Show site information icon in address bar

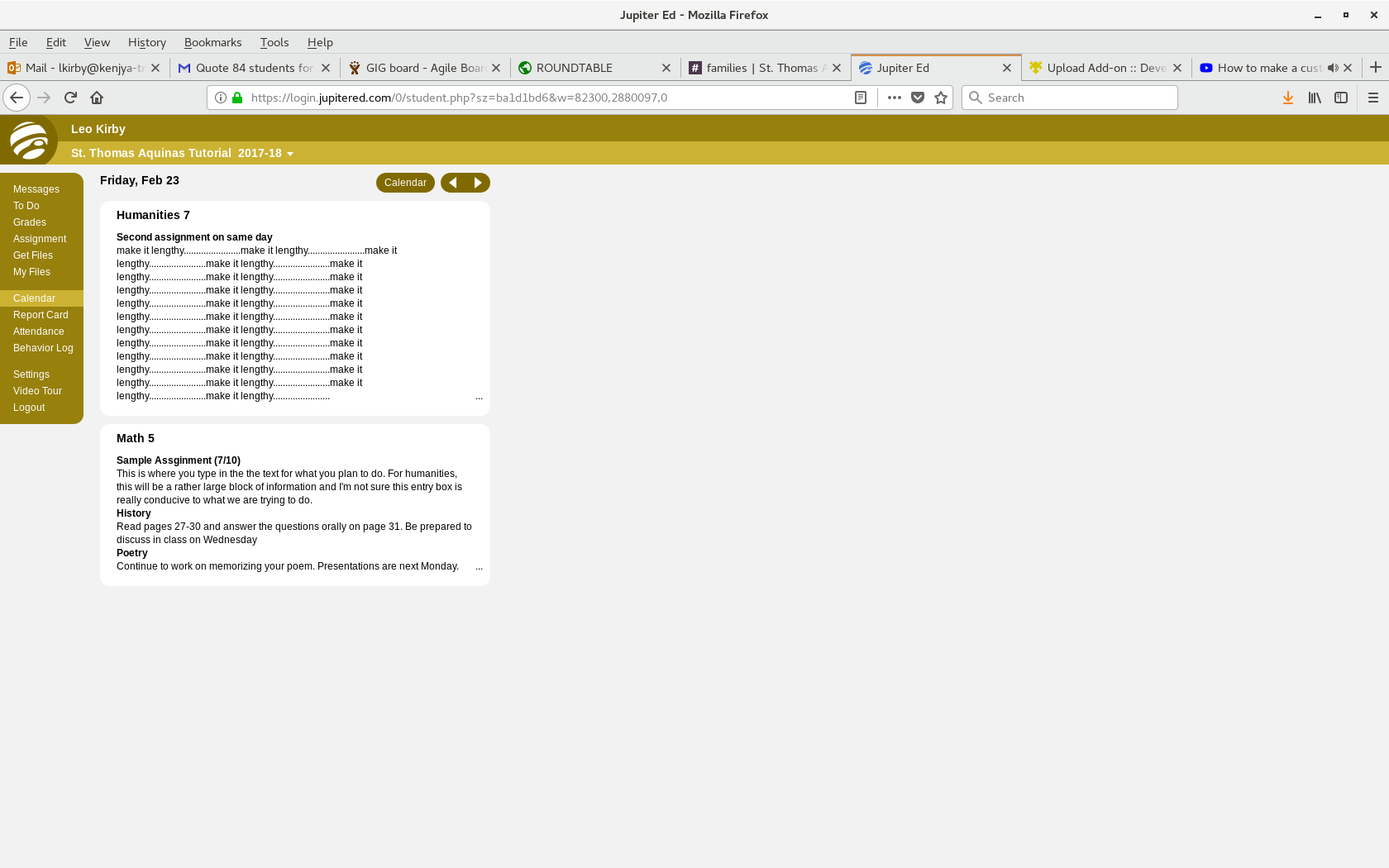pyautogui.click(x=221, y=98)
